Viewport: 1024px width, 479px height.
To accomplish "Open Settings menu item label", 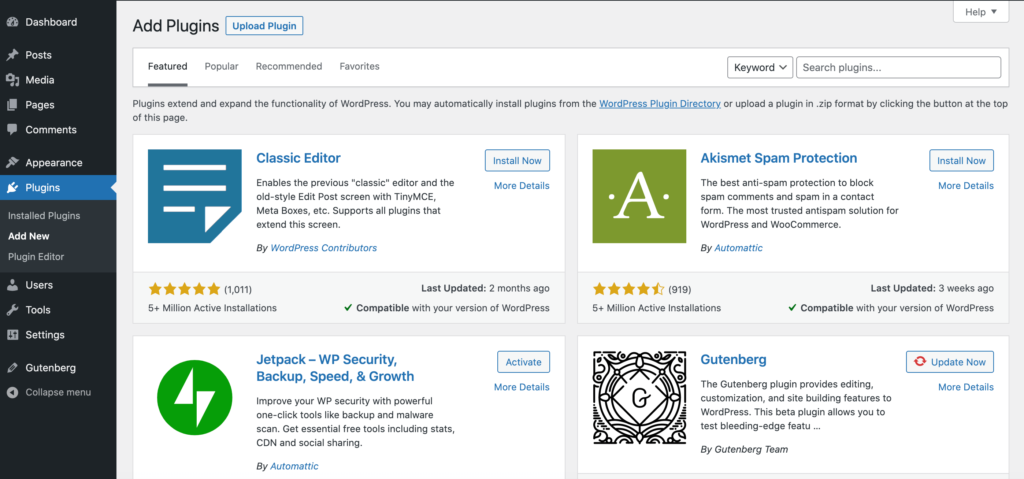I will tap(45, 335).
